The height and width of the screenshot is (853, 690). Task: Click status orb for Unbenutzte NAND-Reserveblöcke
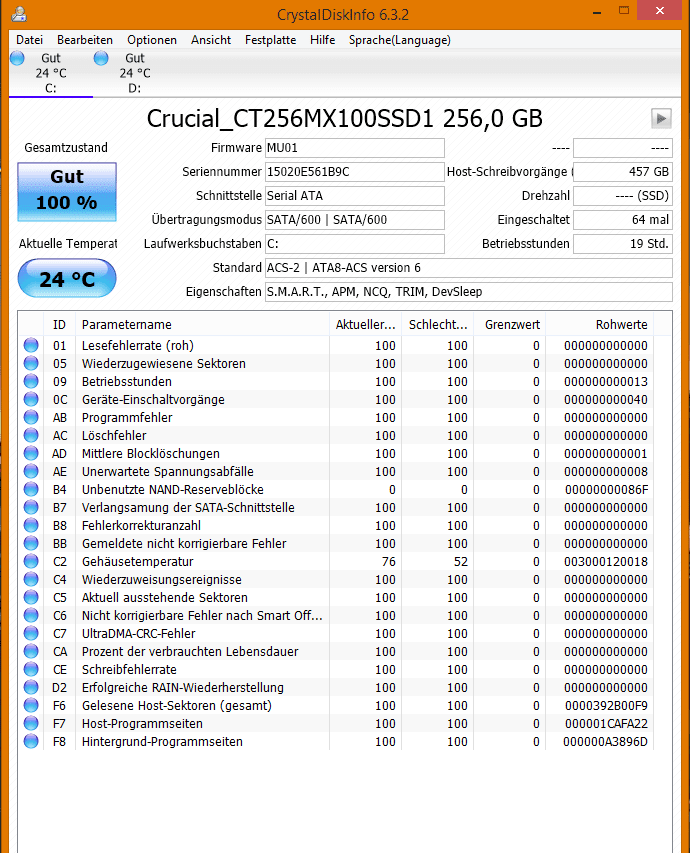tap(31, 489)
